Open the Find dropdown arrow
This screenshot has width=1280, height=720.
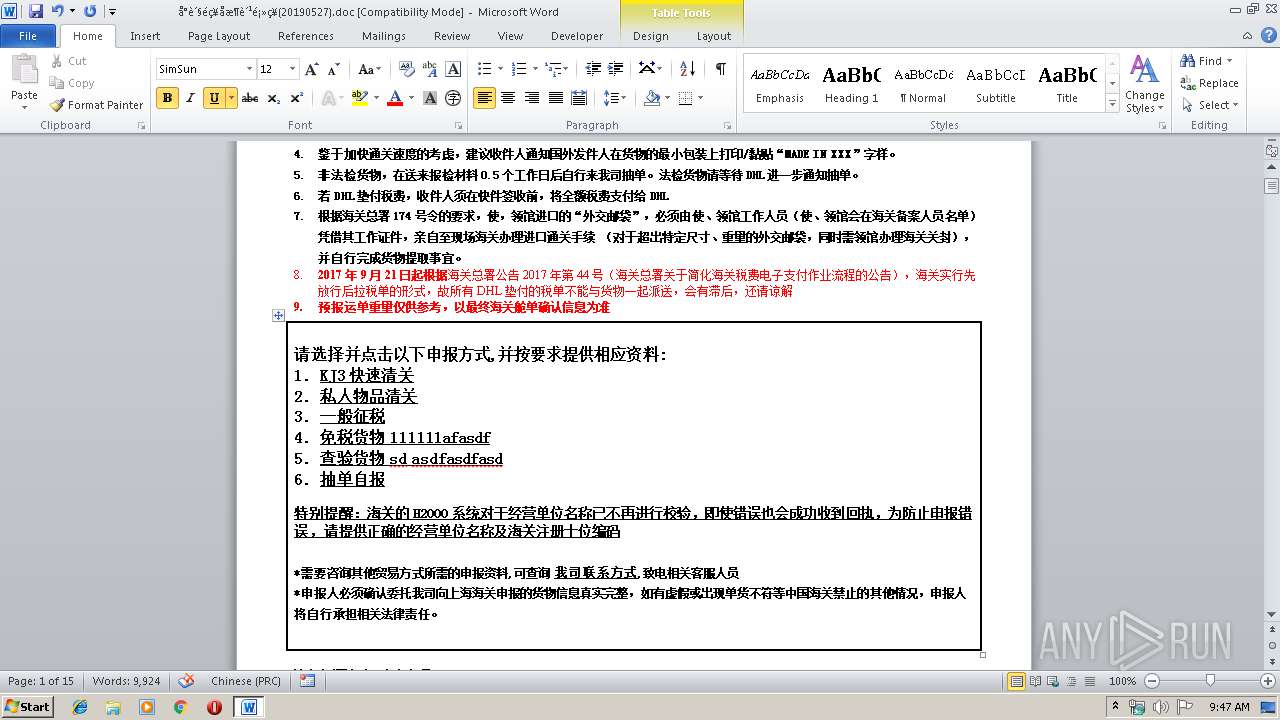tap(1230, 61)
